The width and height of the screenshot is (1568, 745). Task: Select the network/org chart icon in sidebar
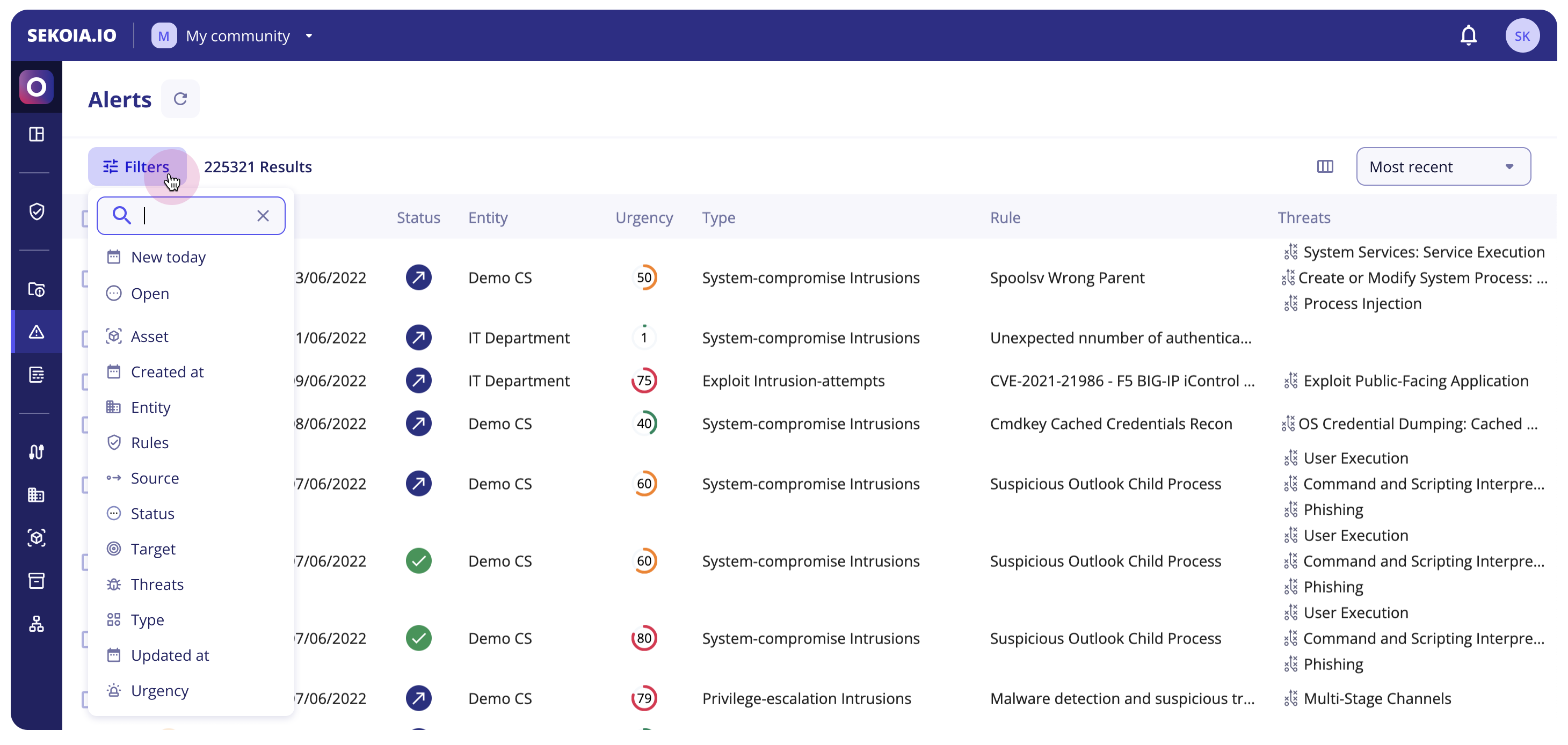tap(36, 623)
